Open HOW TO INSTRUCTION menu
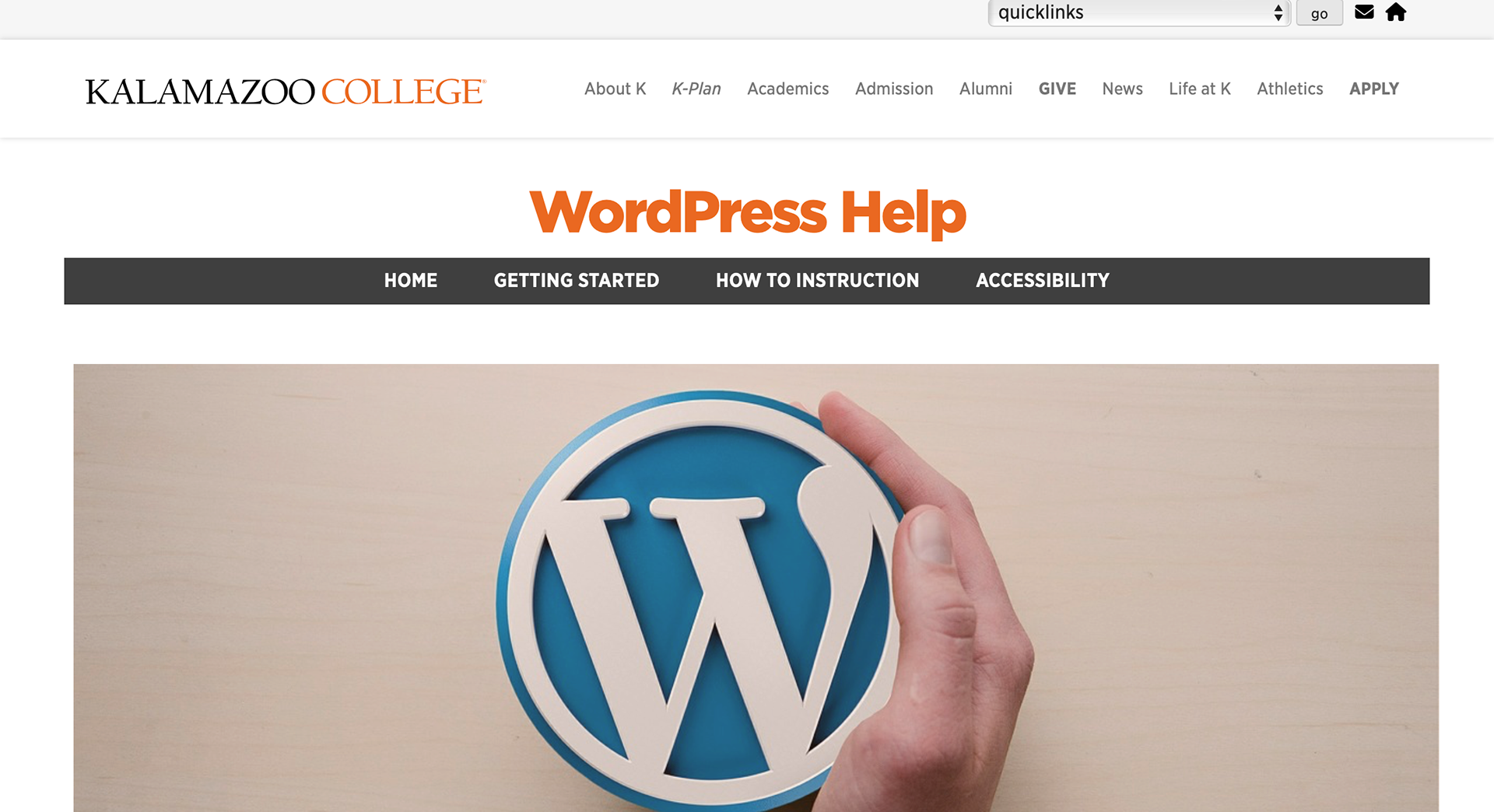This screenshot has width=1494, height=812. (x=818, y=281)
